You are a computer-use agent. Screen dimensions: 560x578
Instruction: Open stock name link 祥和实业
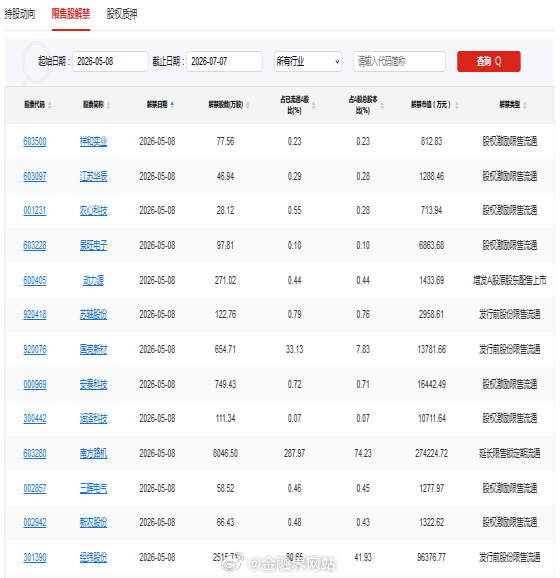coord(94,142)
